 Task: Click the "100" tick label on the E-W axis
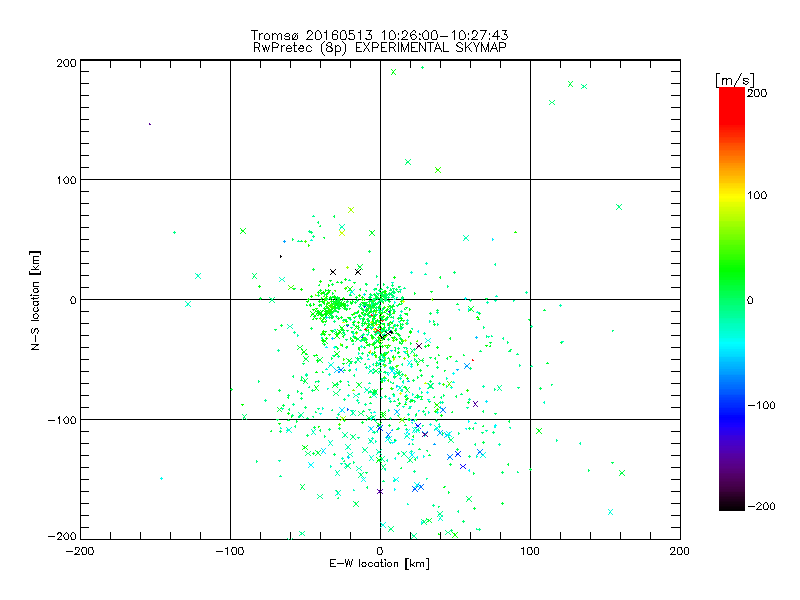point(530,551)
